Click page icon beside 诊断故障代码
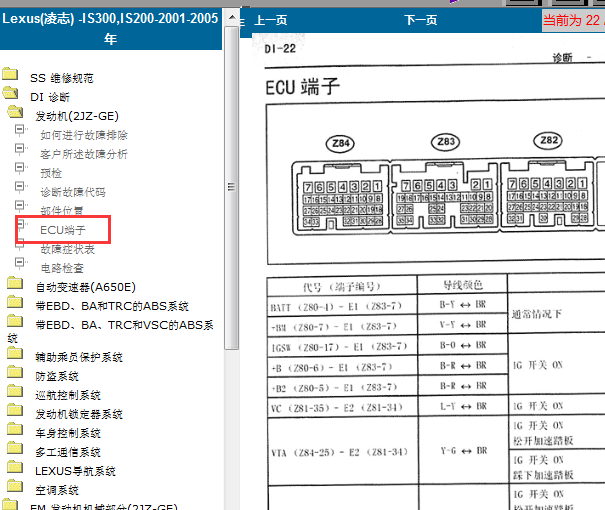The width and height of the screenshot is (605, 510). point(20,187)
